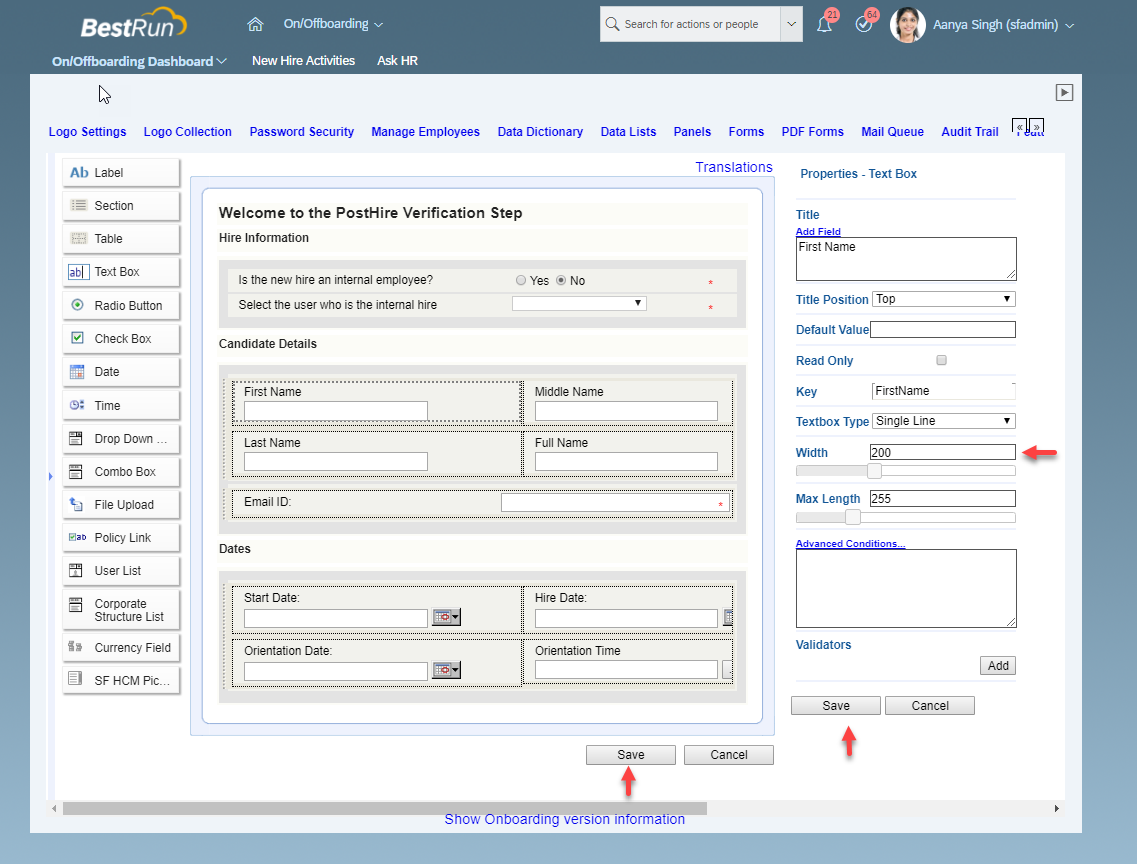Expand the On/Offboarding Dashboard menu
The height and width of the screenshot is (864, 1137).
click(x=139, y=62)
